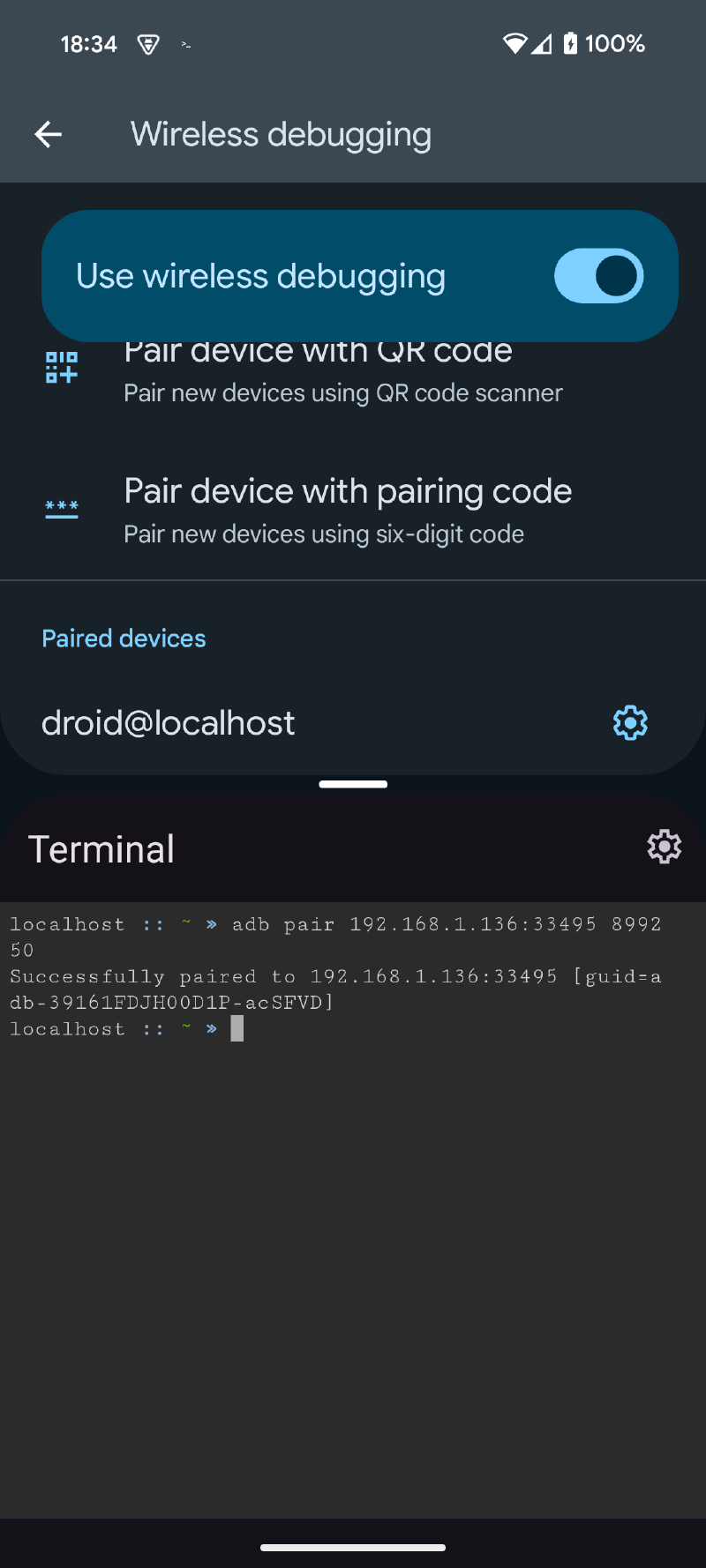This screenshot has width=706, height=1568.
Task: Tap the Paired devices section header
Action: coord(124,638)
